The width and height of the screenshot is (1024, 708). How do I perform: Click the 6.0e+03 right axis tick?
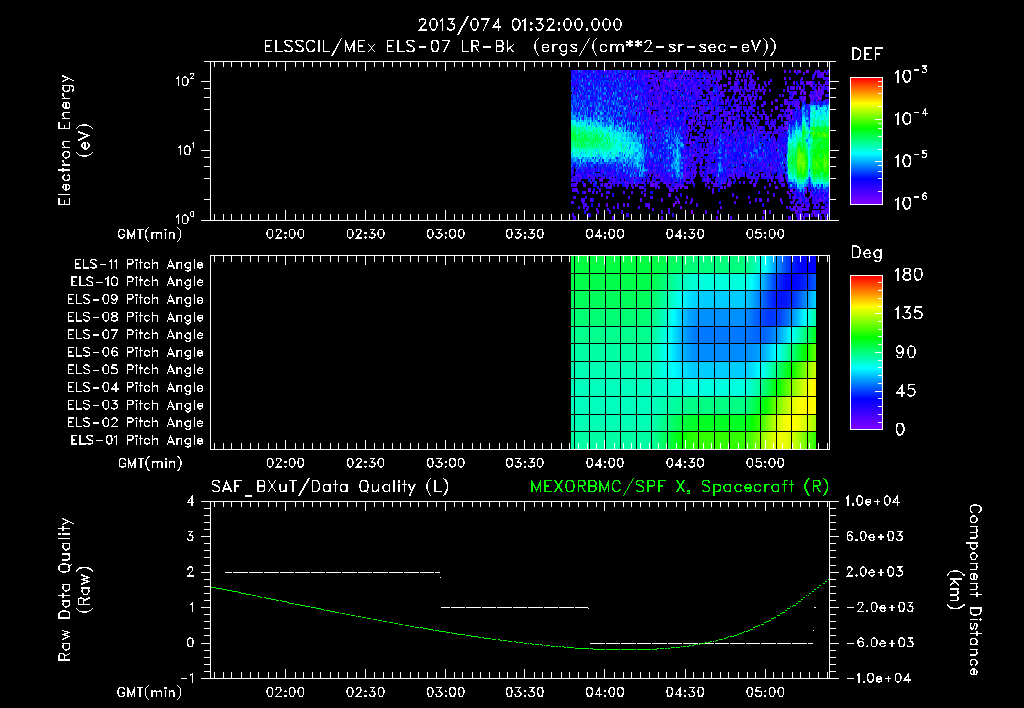coord(874,537)
